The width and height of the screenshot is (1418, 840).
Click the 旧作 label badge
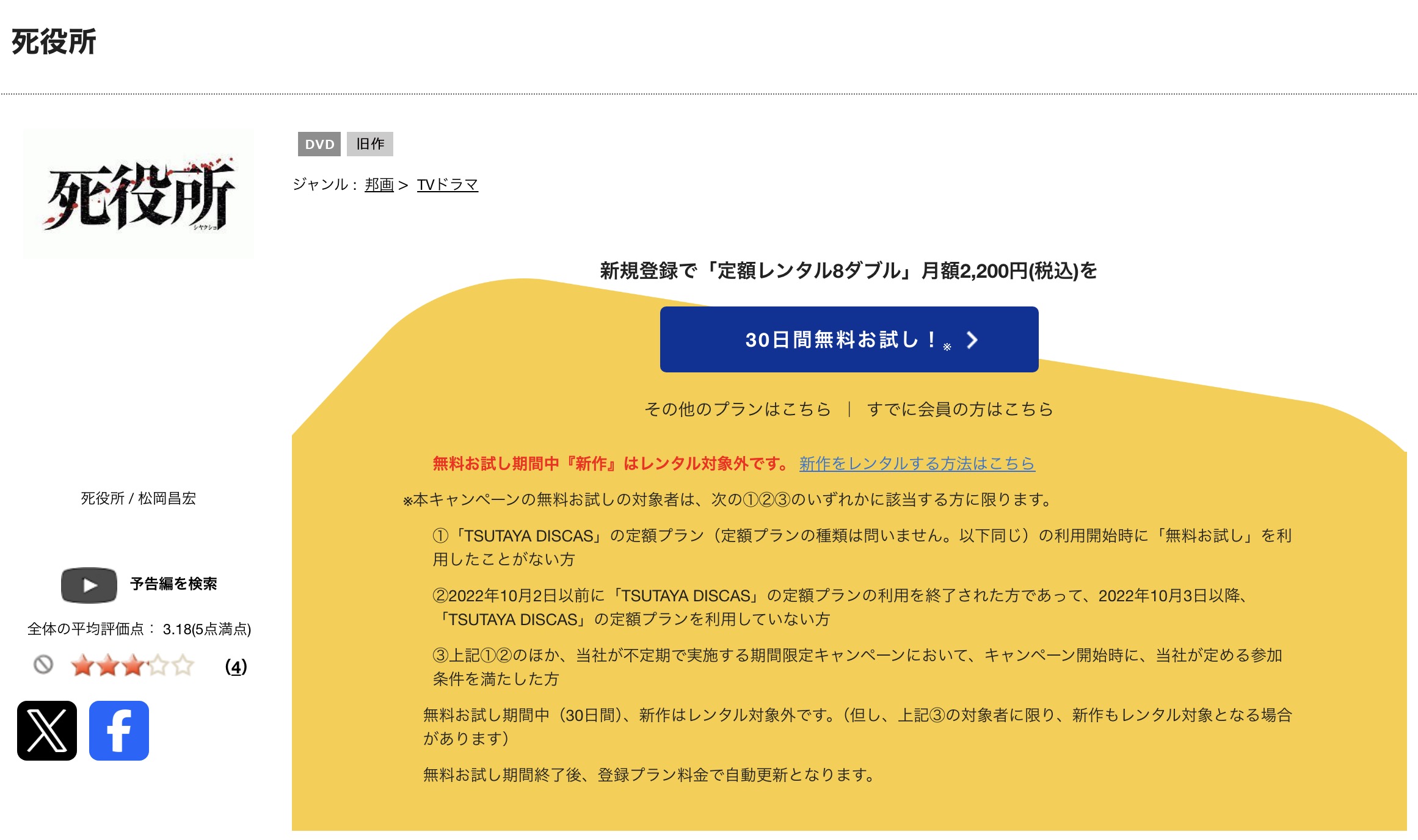point(370,144)
